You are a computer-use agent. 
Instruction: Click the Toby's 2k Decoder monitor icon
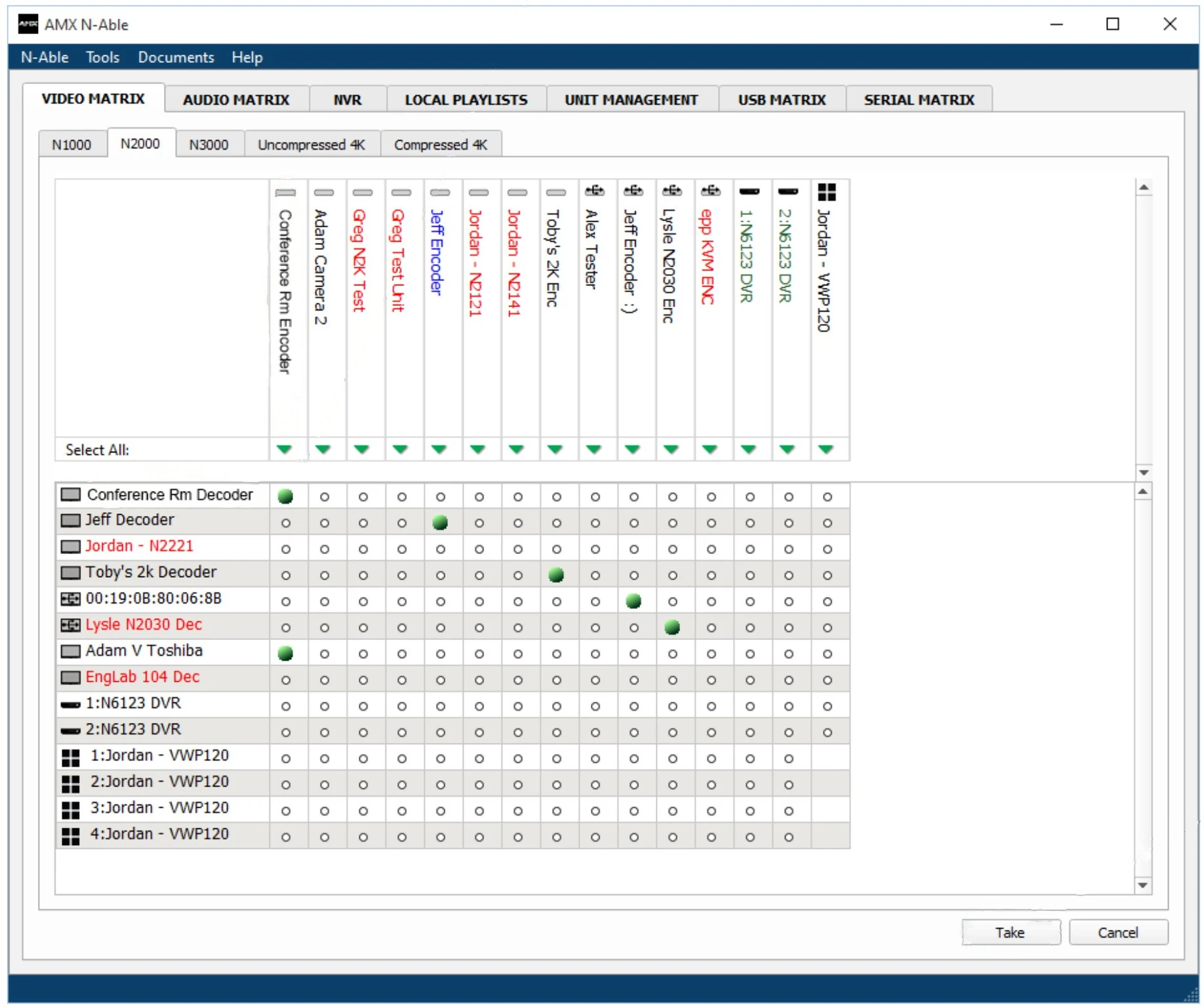[x=70, y=573]
